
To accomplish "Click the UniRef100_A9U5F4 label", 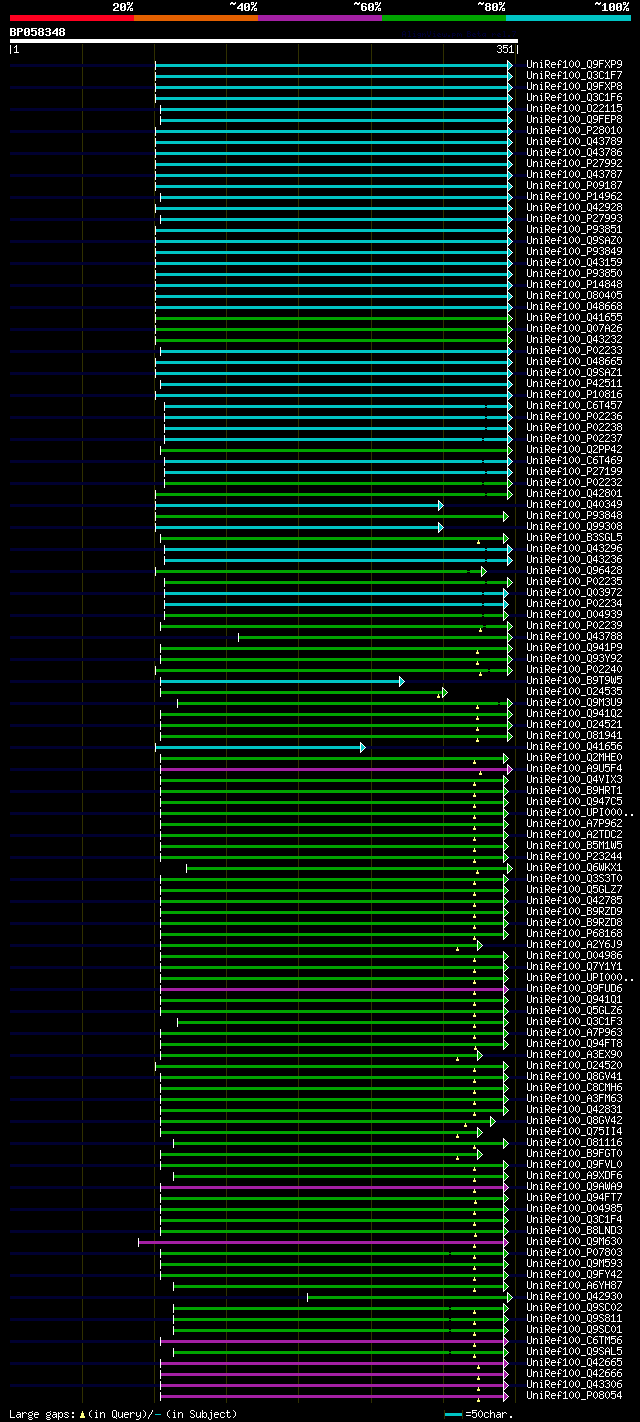I will (x=574, y=769).
